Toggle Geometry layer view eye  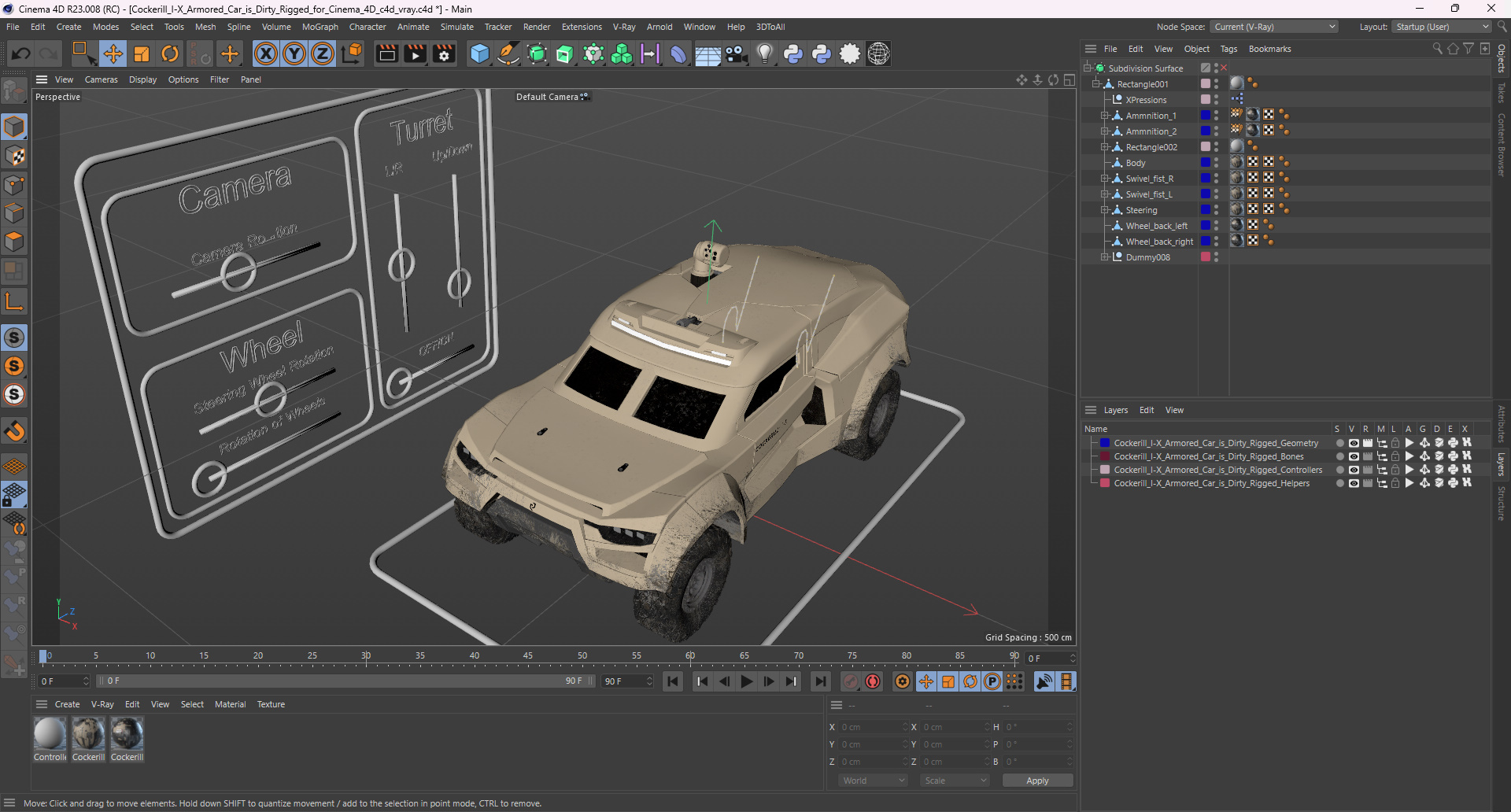coord(1354,443)
